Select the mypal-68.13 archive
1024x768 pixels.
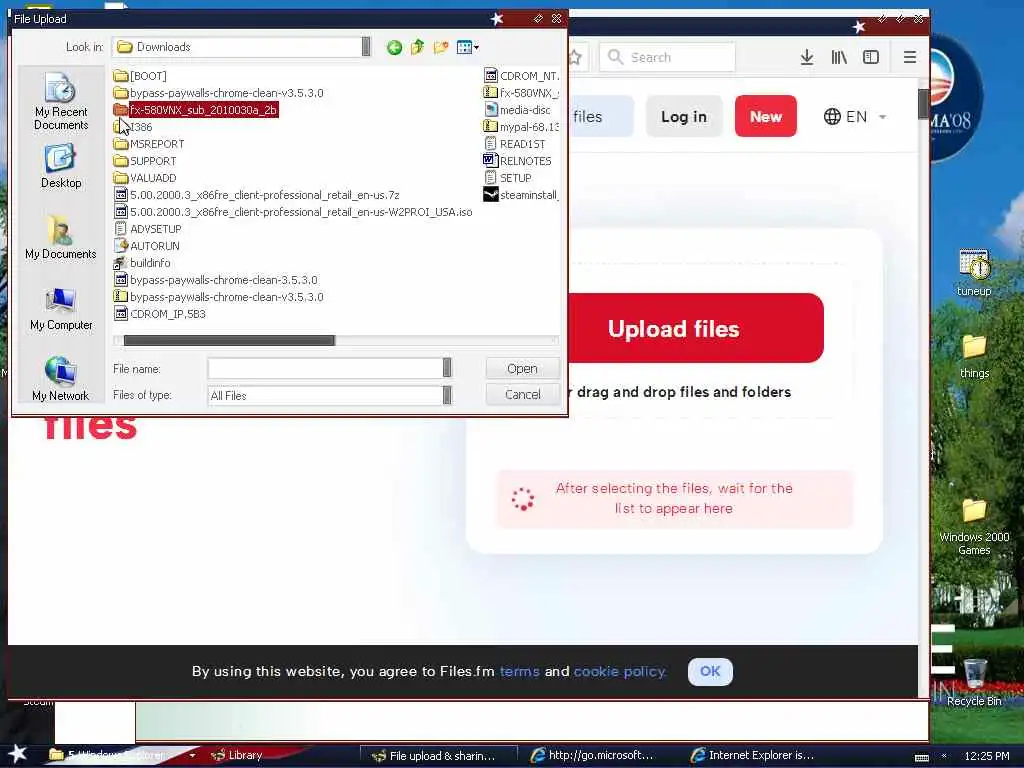click(521, 127)
